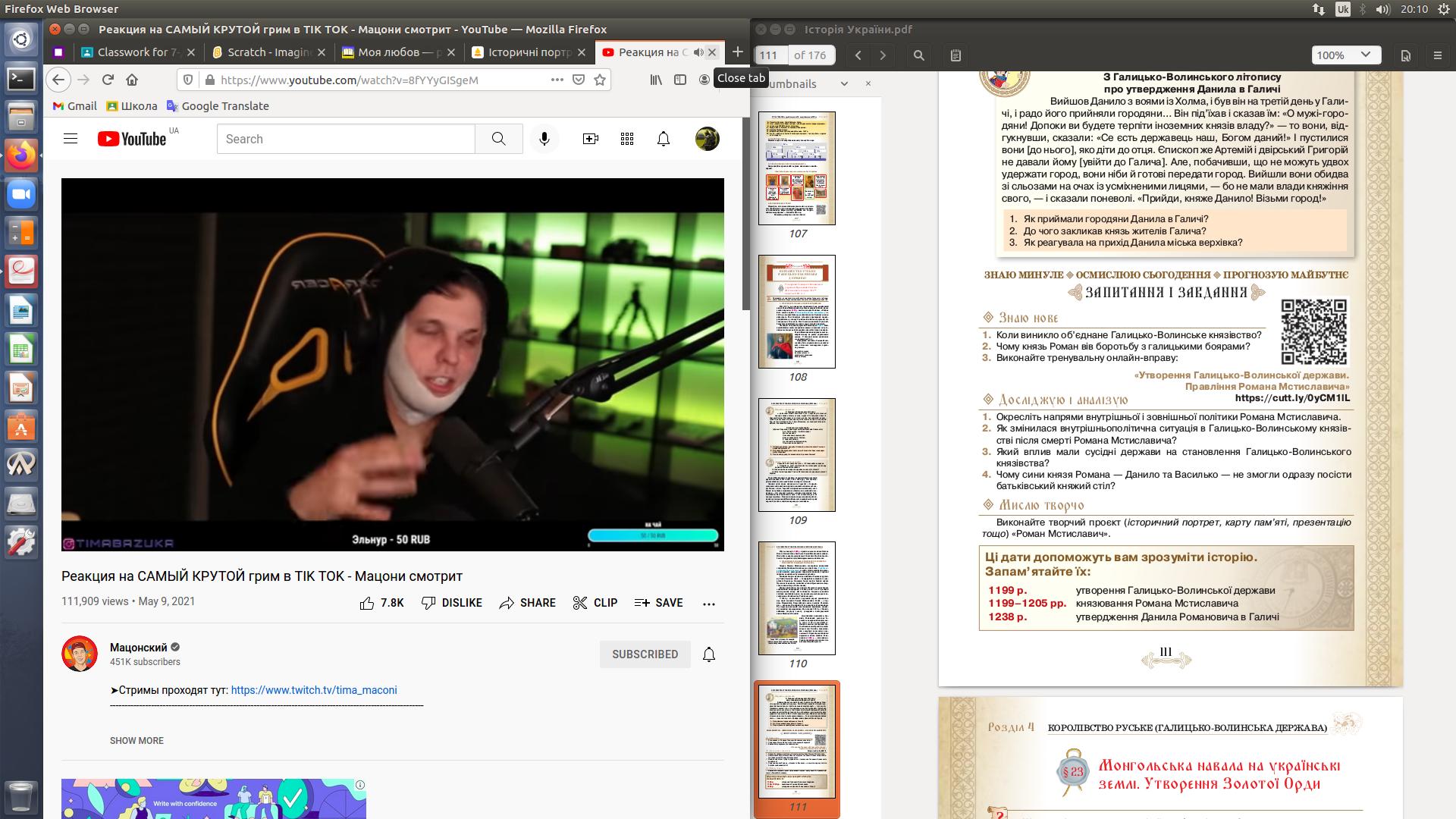Click the SUBSCRIBED button
This screenshot has width=1456, height=819.
click(645, 654)
